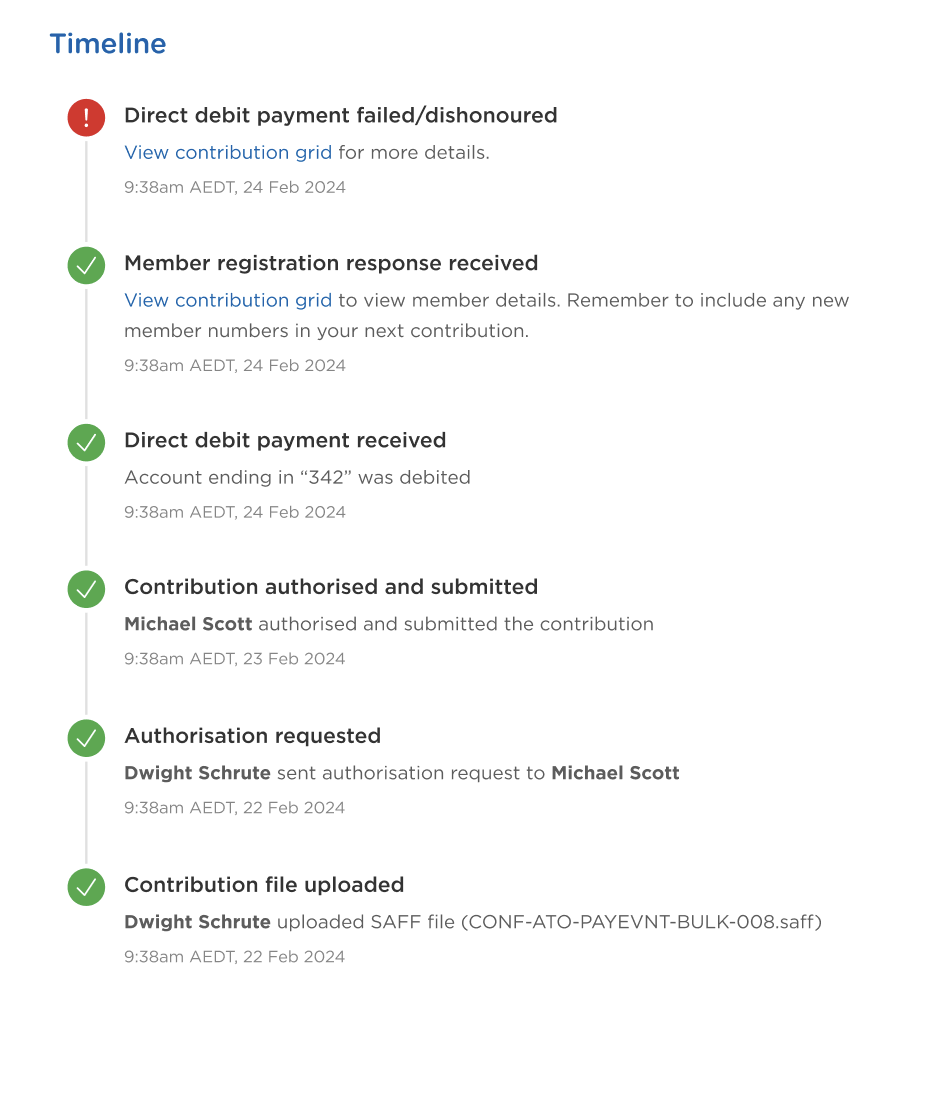Click the 23 Feb 2024 timestamp
The width and height of the screenshot is (930, 1118).
click(235, 659)
